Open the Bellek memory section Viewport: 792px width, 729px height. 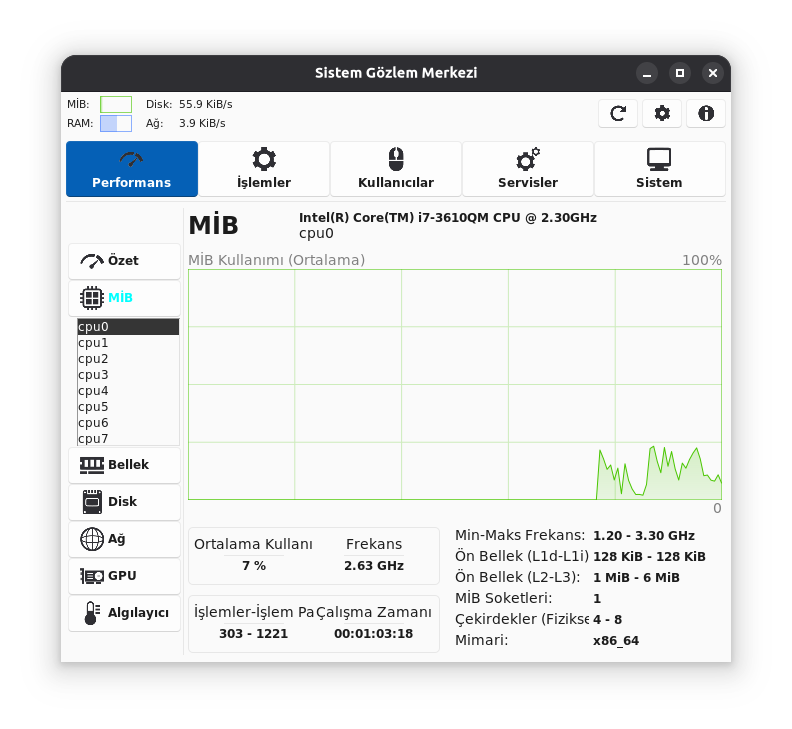pyautogui.click(x=124, y=465)
